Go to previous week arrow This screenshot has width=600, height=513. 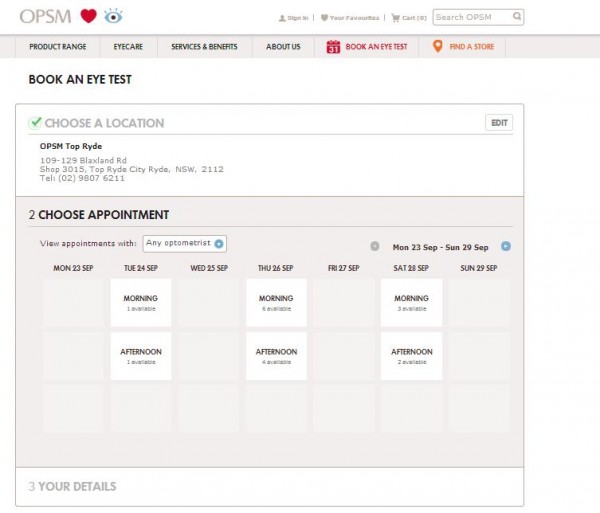(375, 246)
